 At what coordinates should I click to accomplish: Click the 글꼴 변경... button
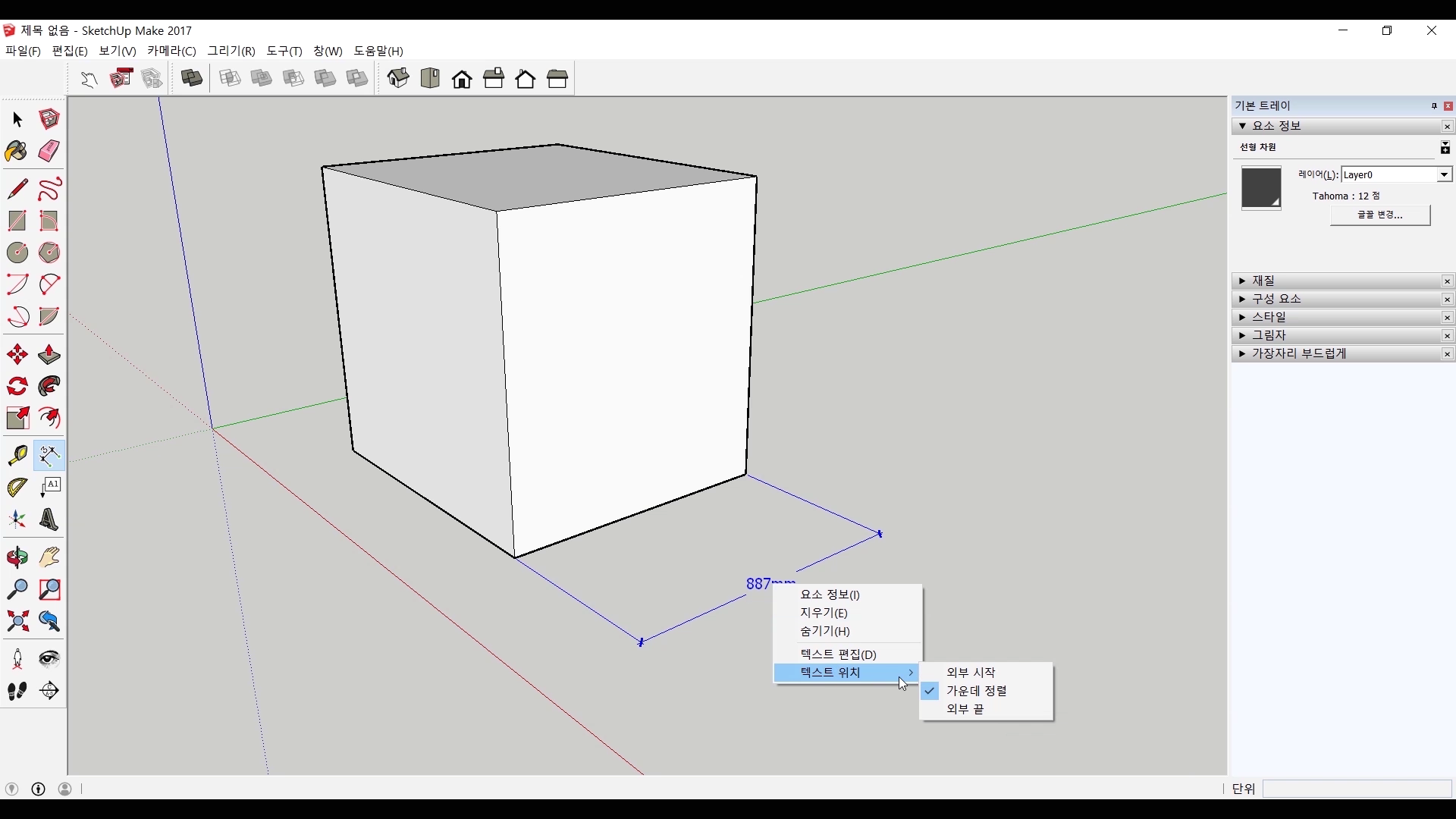pos(1379,215)
